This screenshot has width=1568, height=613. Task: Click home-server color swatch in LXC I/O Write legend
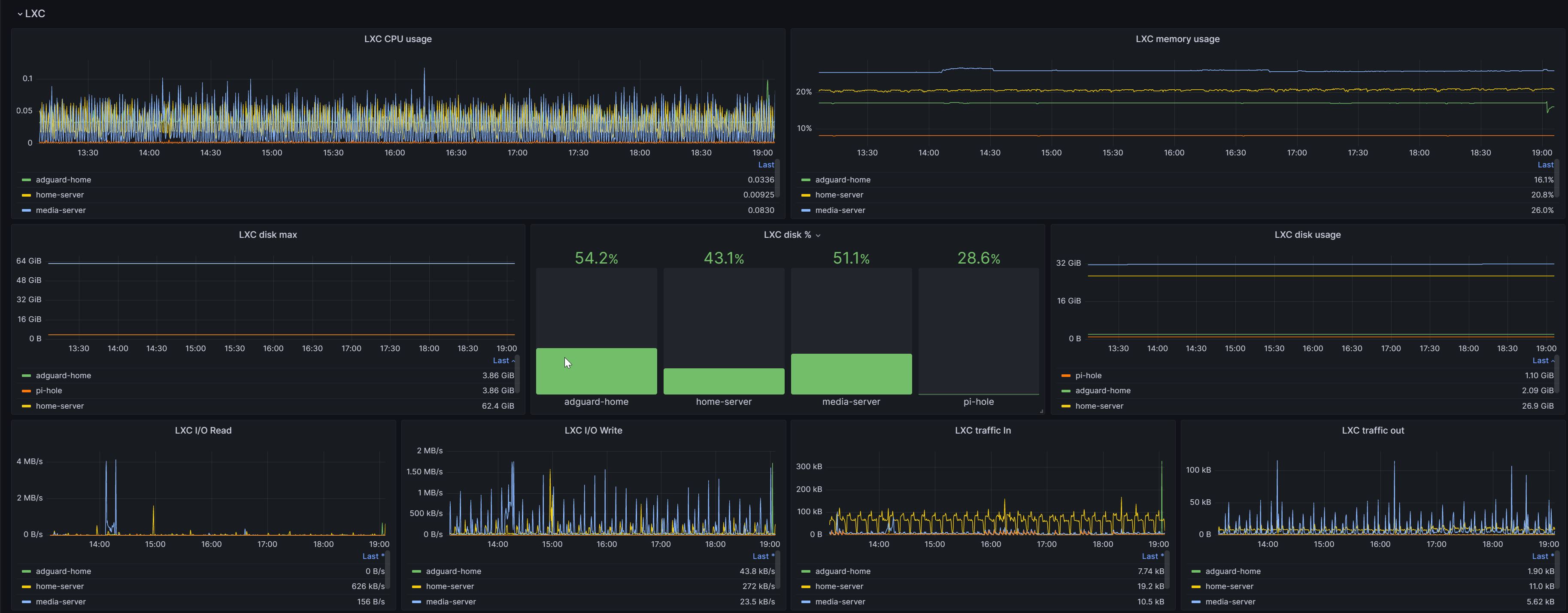click(416, 587)
